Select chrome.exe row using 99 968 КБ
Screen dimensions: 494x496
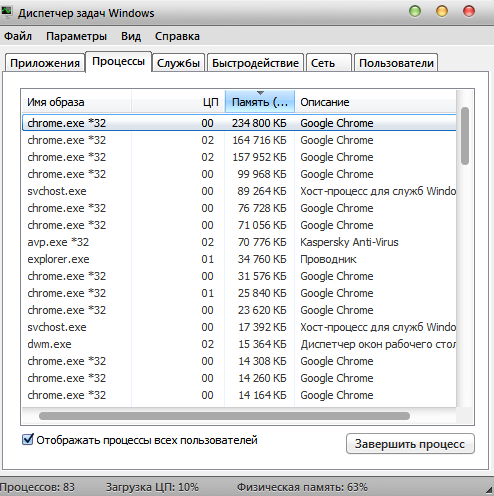tap(239, 174)
